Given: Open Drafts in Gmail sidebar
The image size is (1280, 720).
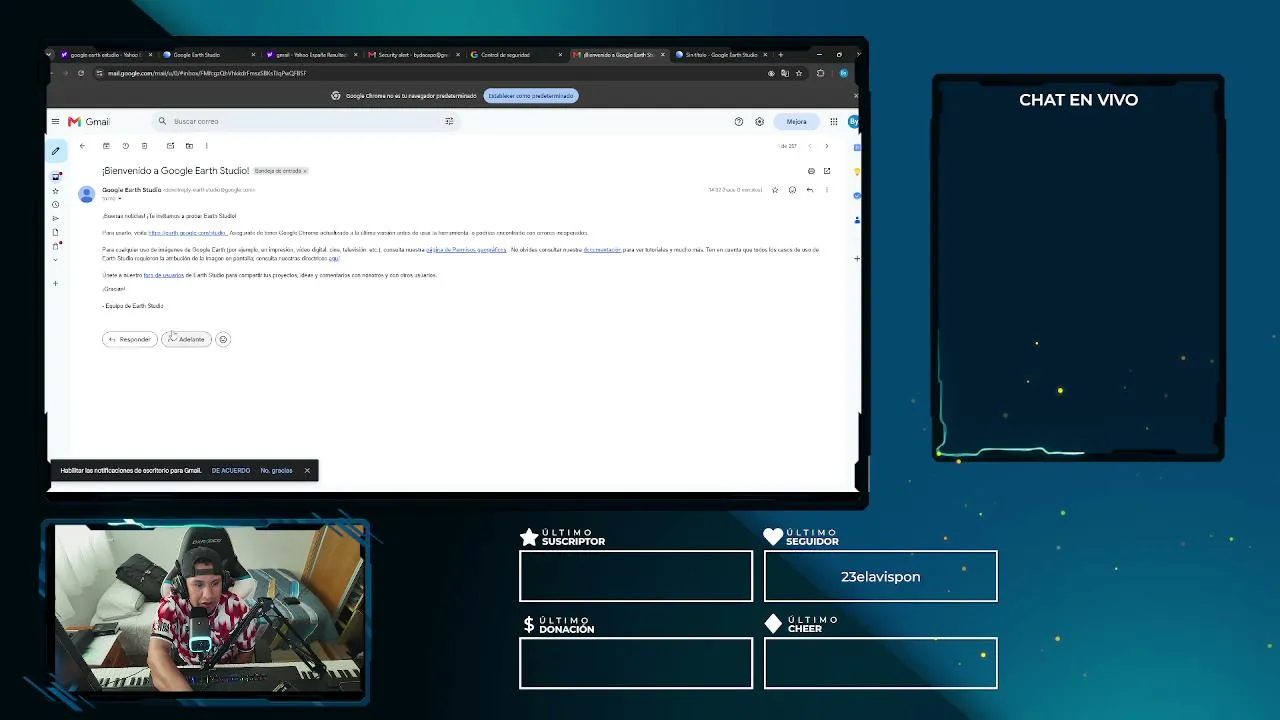Looking at the screenshot, I should 56,232.
